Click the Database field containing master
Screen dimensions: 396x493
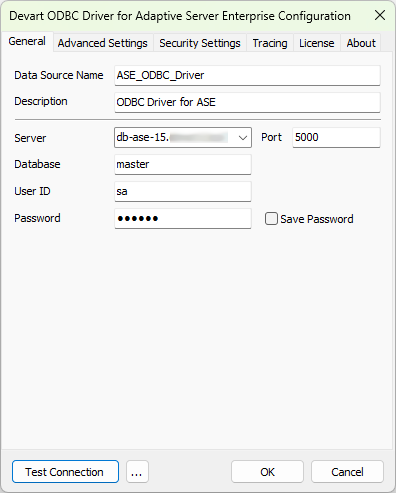(183, 164)
